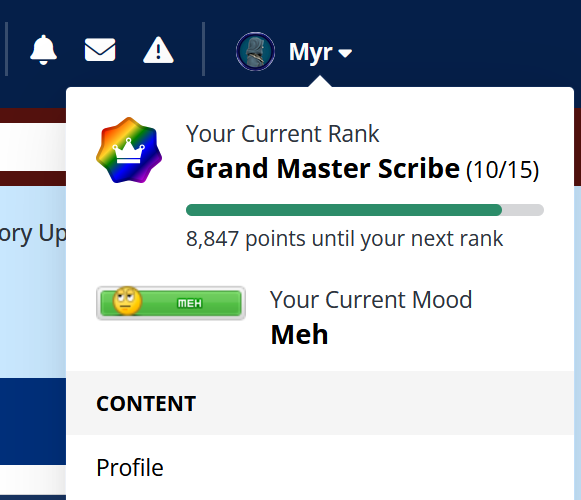Click the eye-rolling Meh emoji face

click(127, 301)
